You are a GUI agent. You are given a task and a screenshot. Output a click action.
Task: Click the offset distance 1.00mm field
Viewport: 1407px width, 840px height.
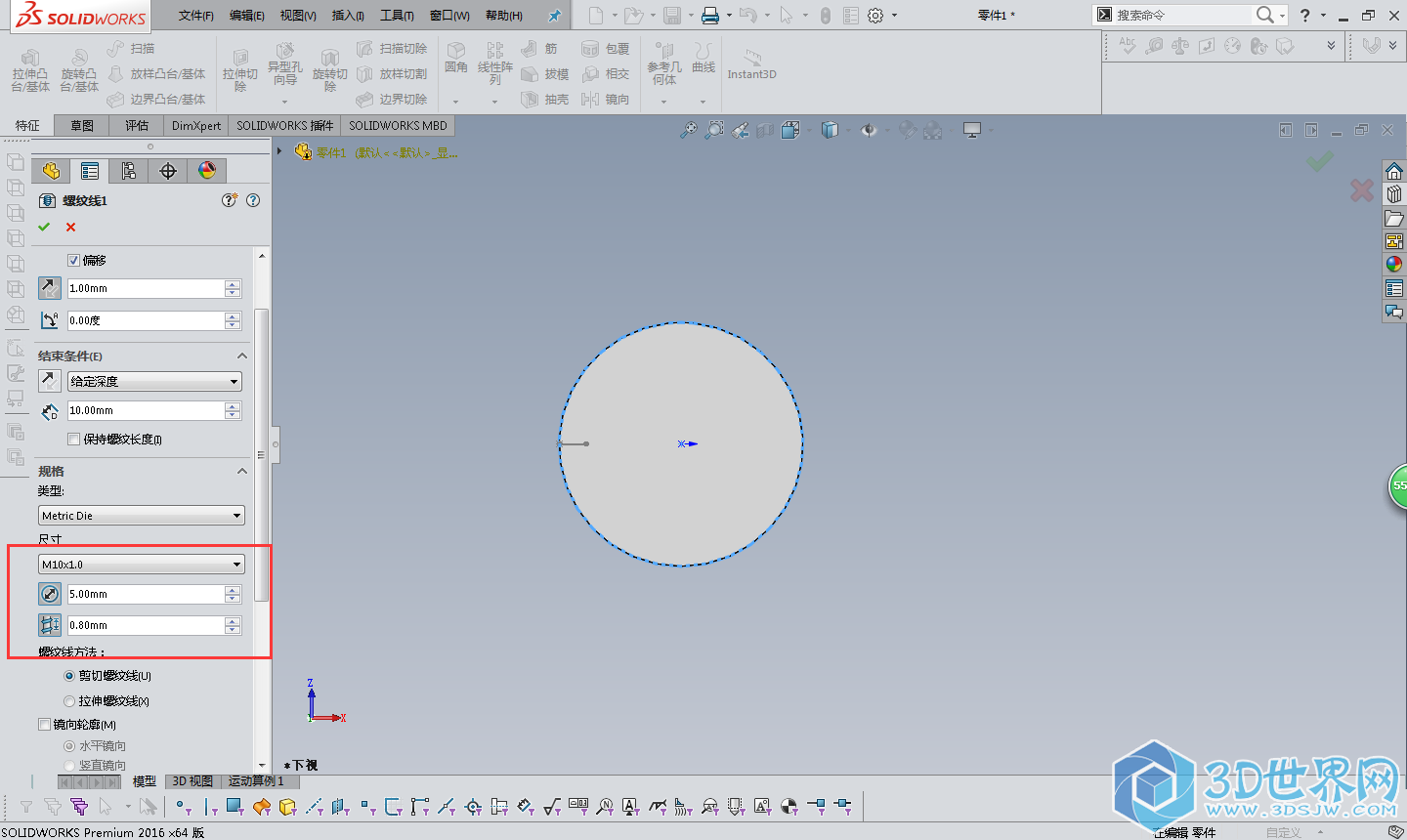[146, 288]
